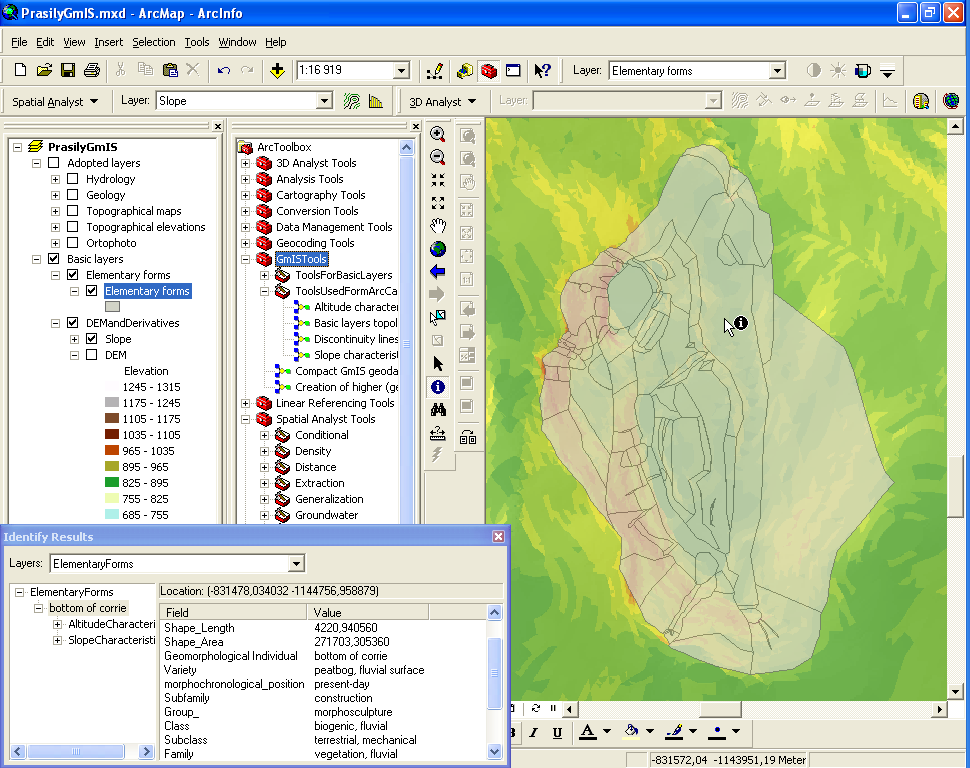The height and width of the screenshot is (768, 970).
Task: Close the Identify Results window
Action: (x=498, y=537)
